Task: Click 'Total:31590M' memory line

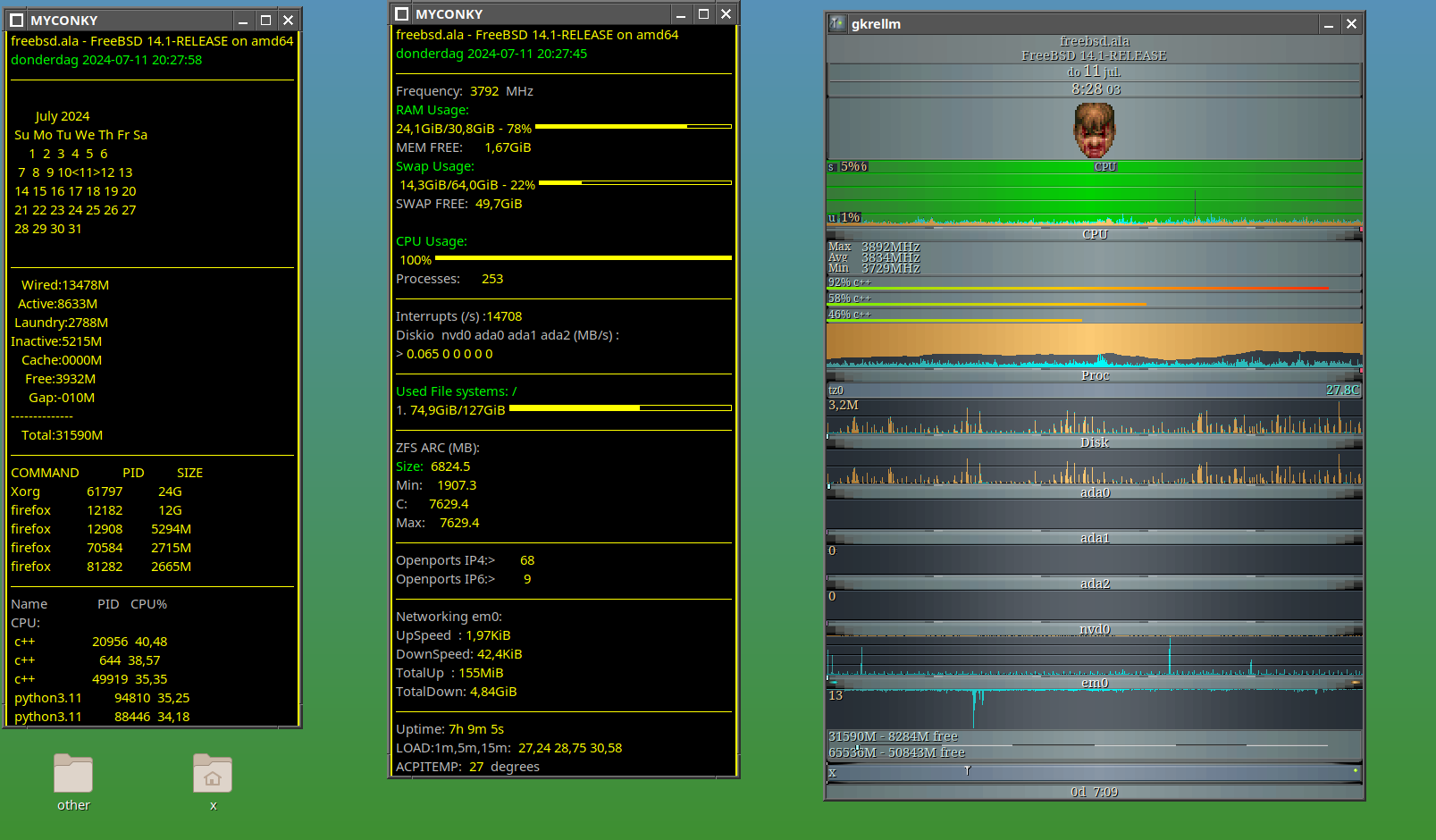Action: (x=63, y=435)
